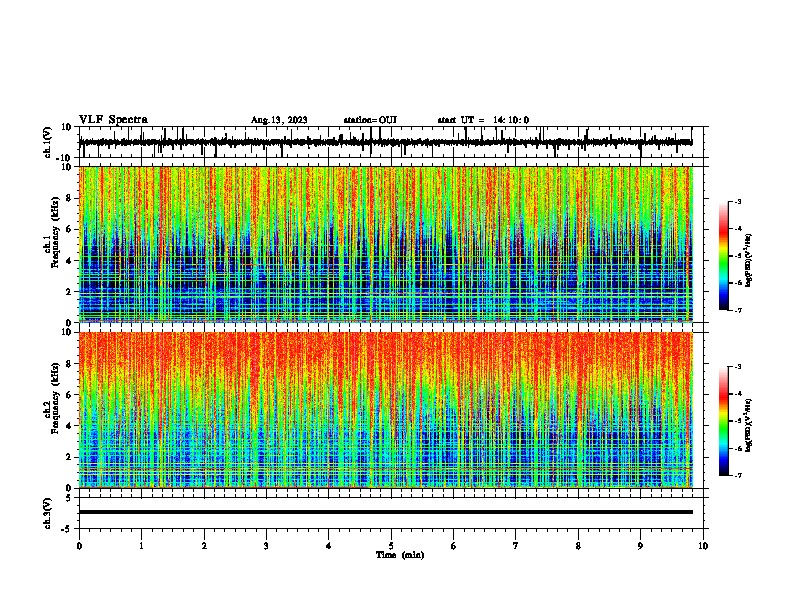The image size is (792, 612).
Task: Click inside the ch.1 spectrogram panel
Action: pyautogui.click(x=385, y=244)
